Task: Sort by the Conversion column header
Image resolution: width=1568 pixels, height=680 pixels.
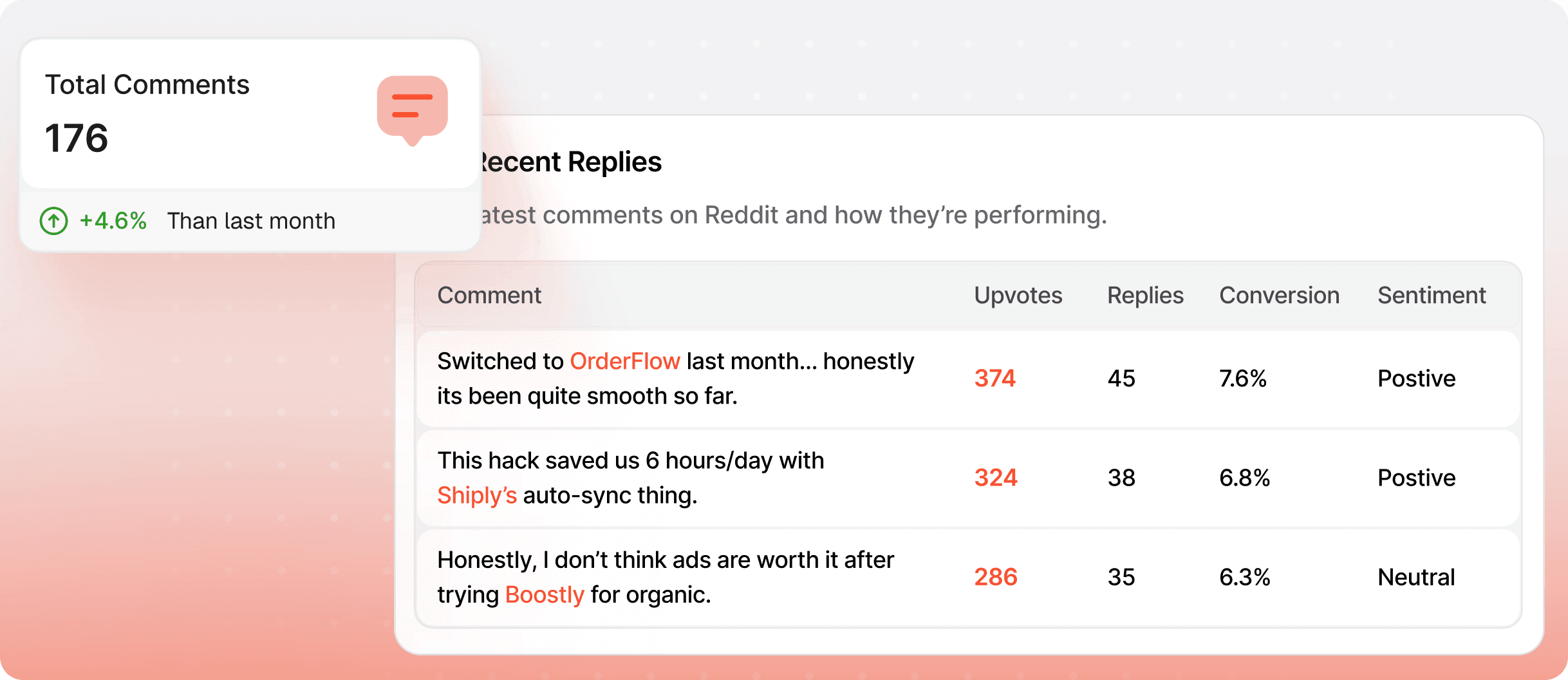Action: coord(1279,295)
